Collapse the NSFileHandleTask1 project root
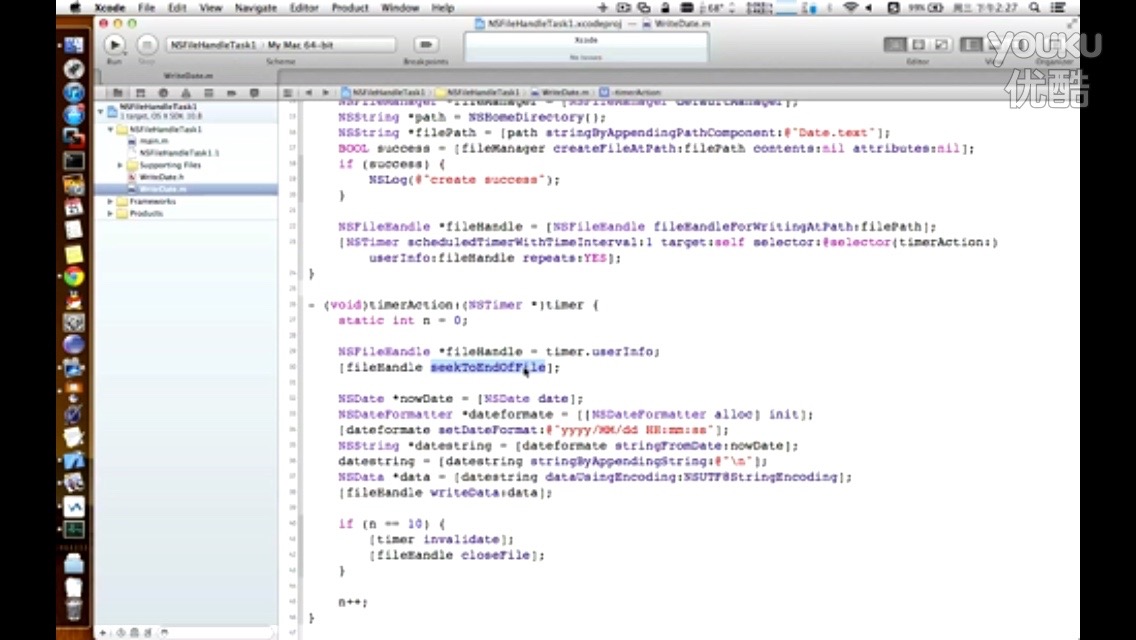1136x640 pixels. [x=101, y=111]
